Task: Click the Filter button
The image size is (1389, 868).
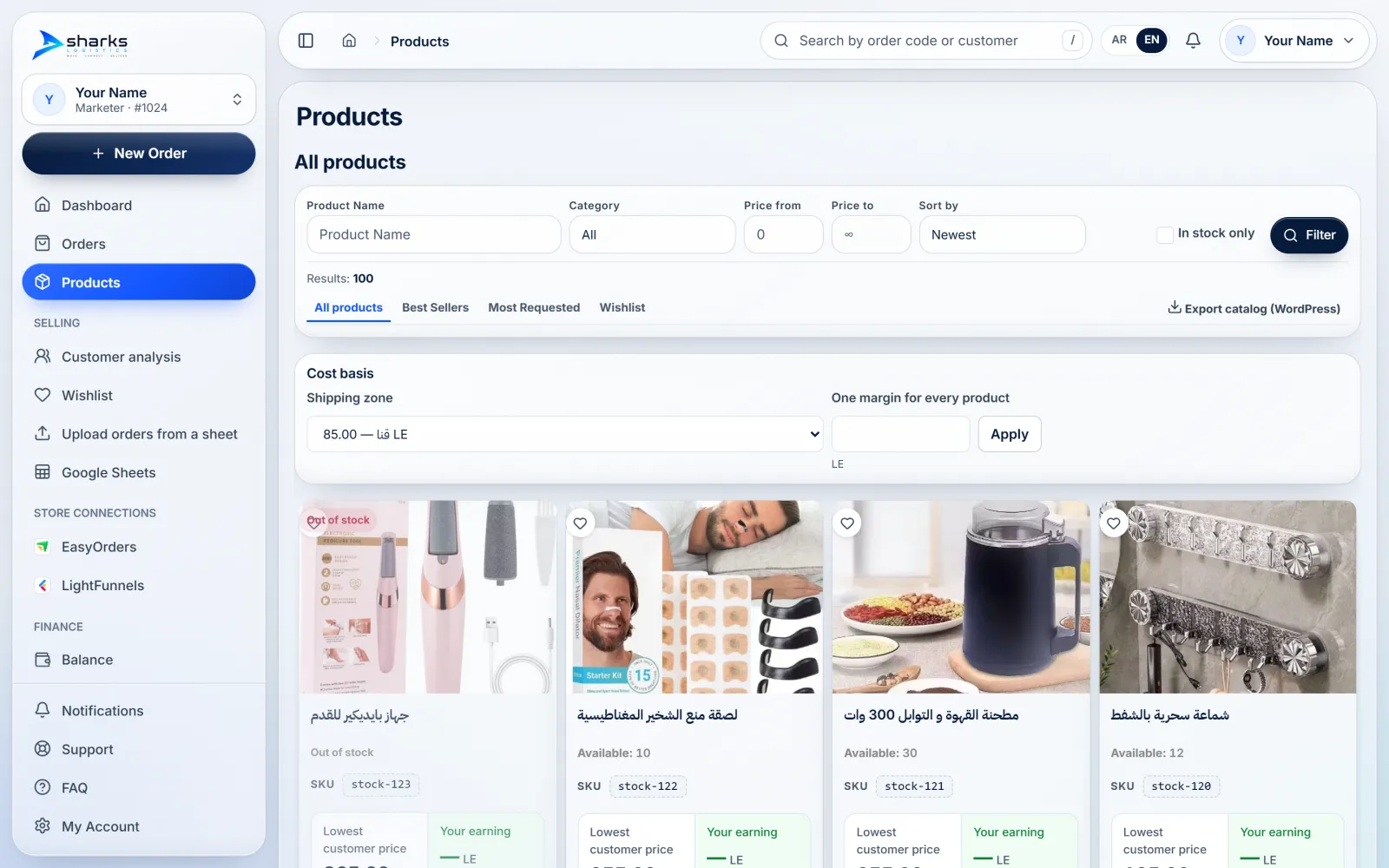Action: 1309,235
